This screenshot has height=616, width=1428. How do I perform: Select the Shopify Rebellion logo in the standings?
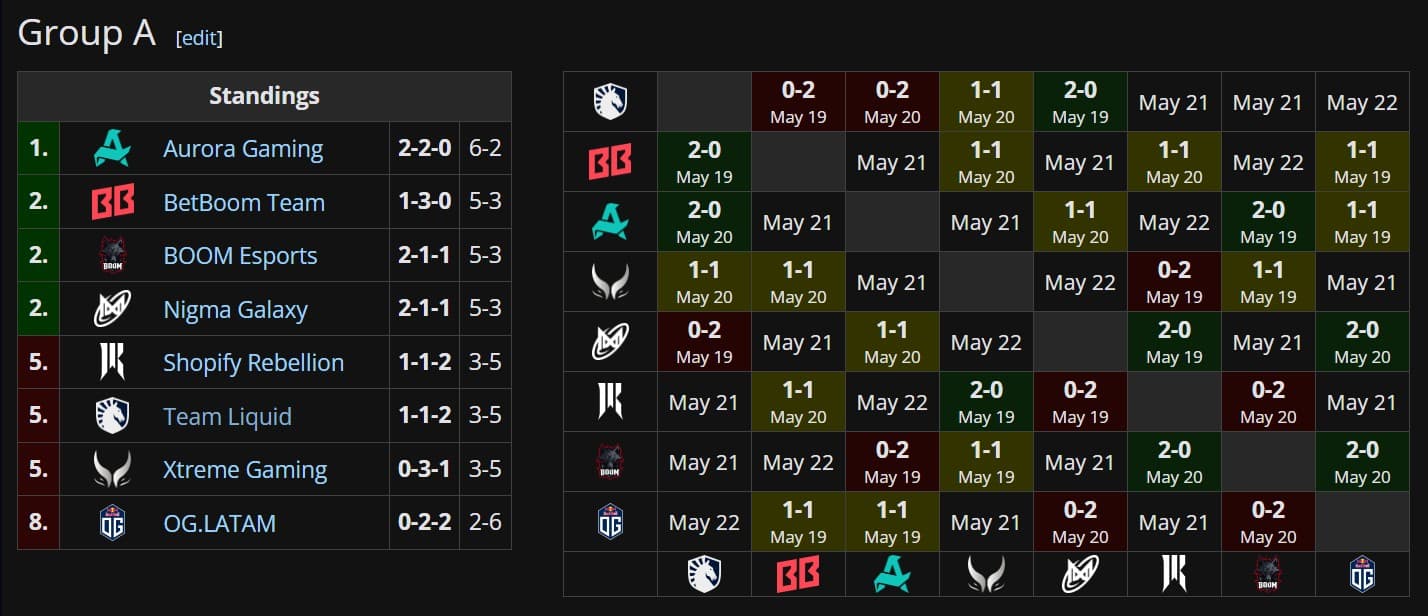[115, 361]
